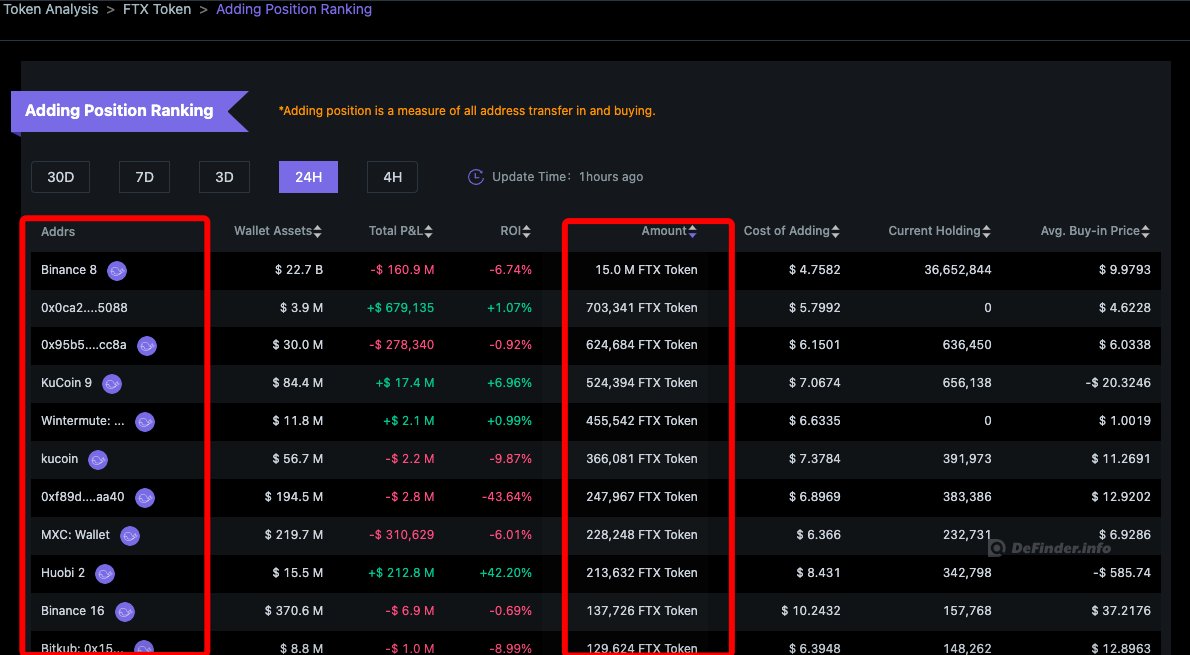The height and width of the screenshot is (655, 1190).
Task: Select the 30D time range
Action: [61, 177]
